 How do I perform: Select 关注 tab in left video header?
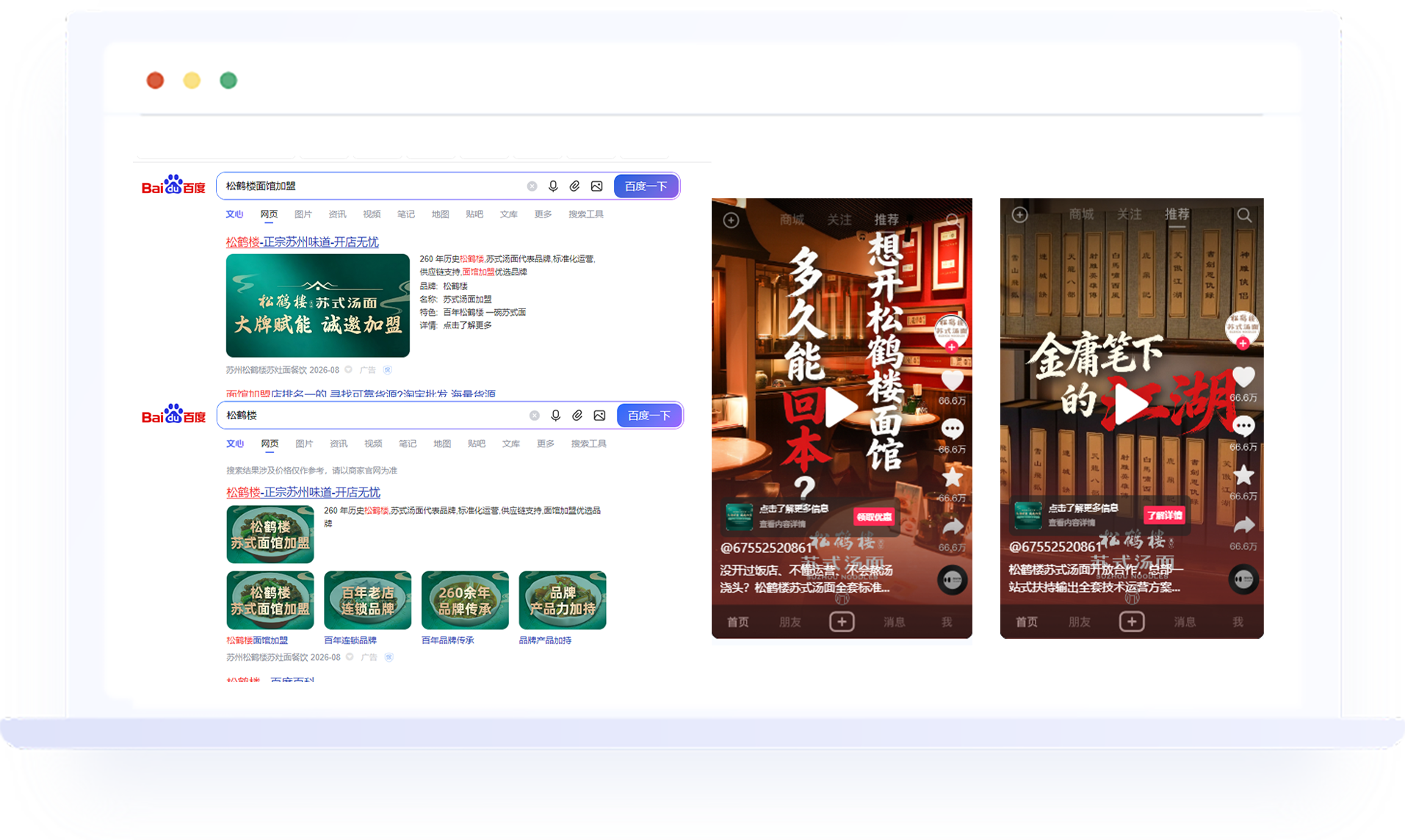pos(839,220)
